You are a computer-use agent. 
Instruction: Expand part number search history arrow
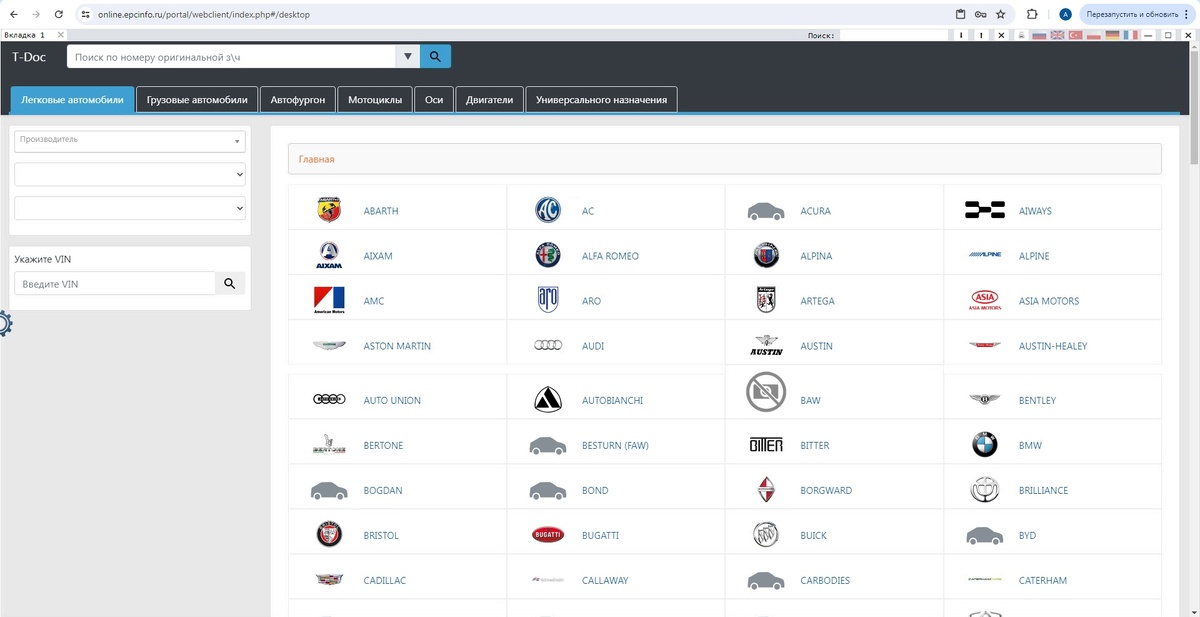coord(408,57)
